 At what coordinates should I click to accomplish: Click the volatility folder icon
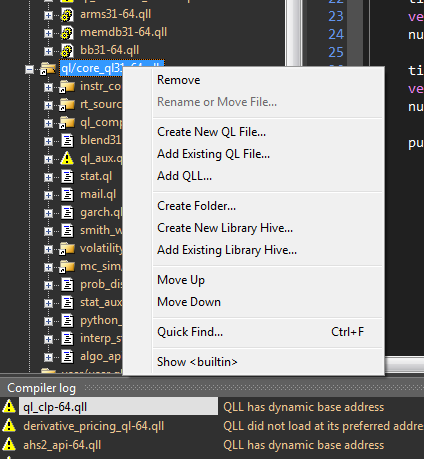coord(67,249)
